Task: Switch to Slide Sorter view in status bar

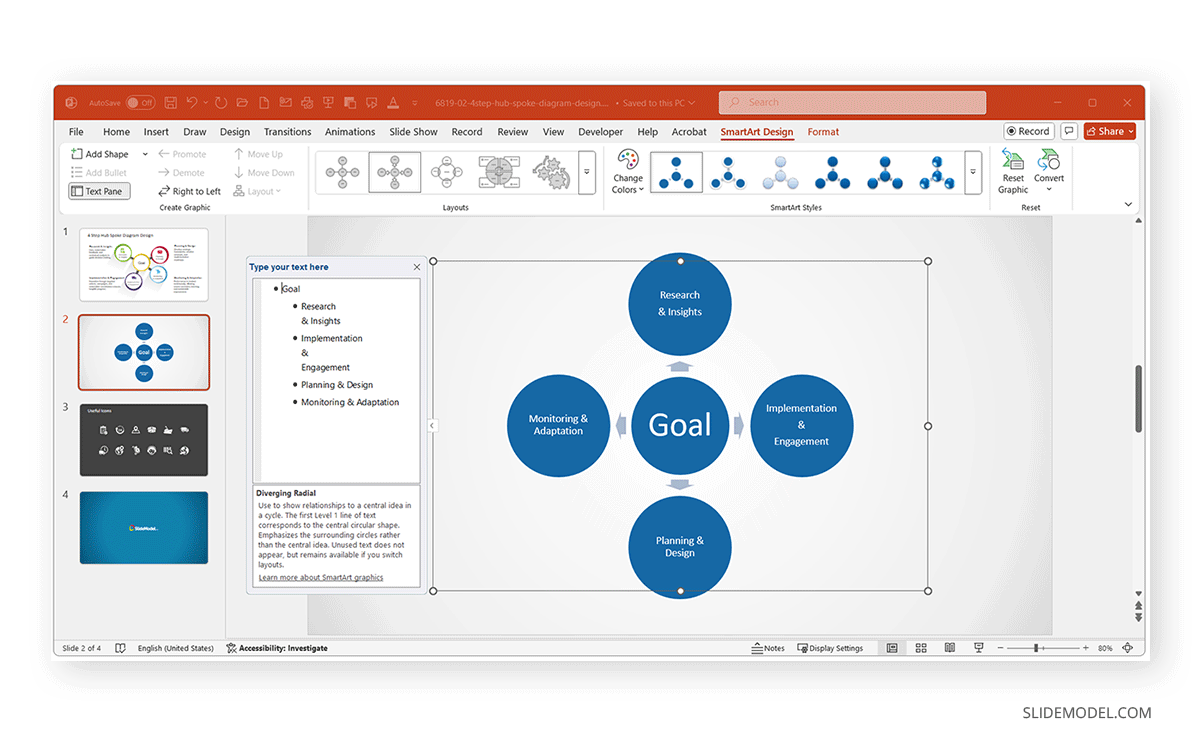Action: coord(920,647)
